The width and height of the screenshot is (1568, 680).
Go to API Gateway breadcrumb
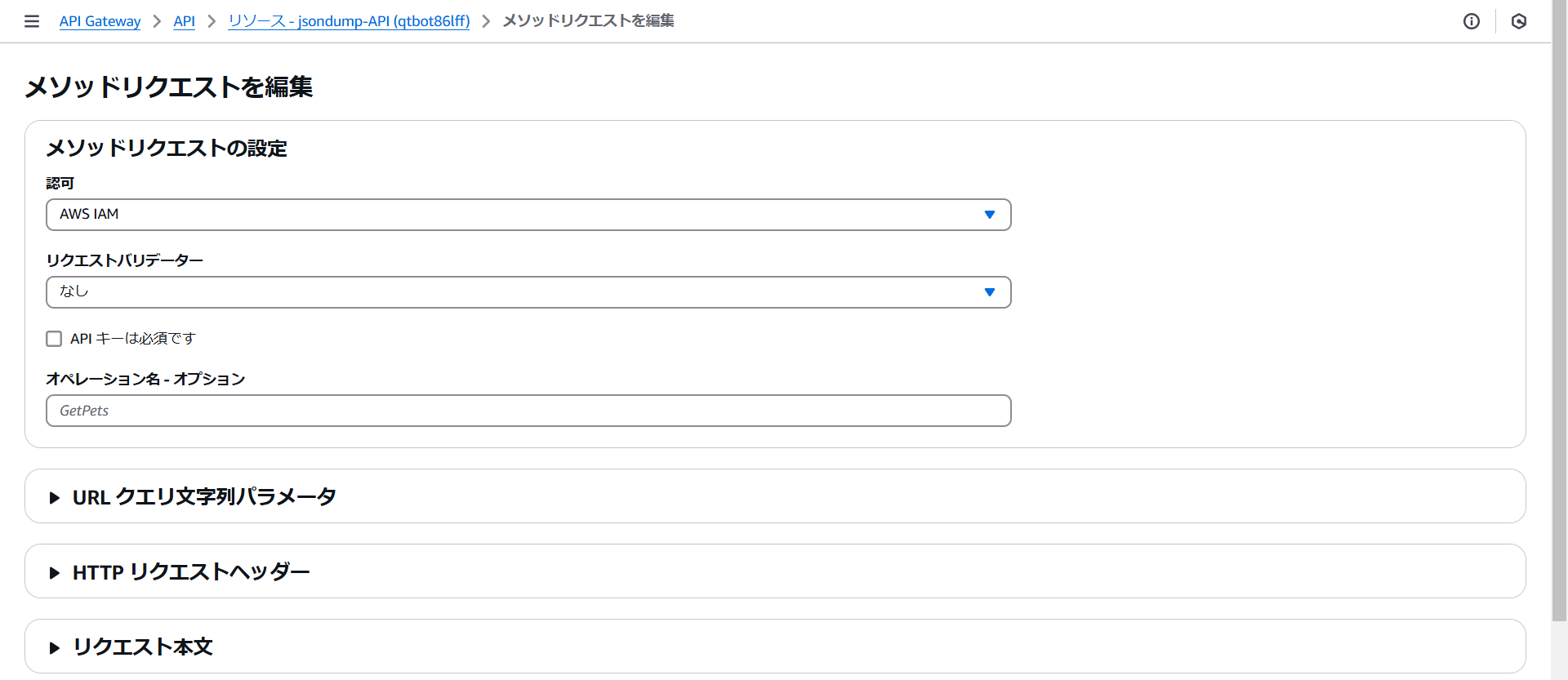(100, 21)
